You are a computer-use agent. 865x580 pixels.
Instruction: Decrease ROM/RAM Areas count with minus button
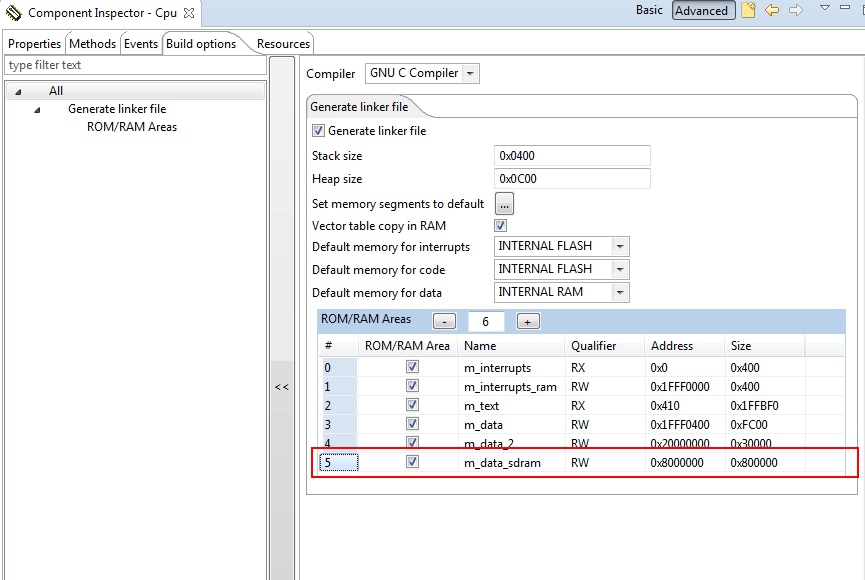(444, 321)
